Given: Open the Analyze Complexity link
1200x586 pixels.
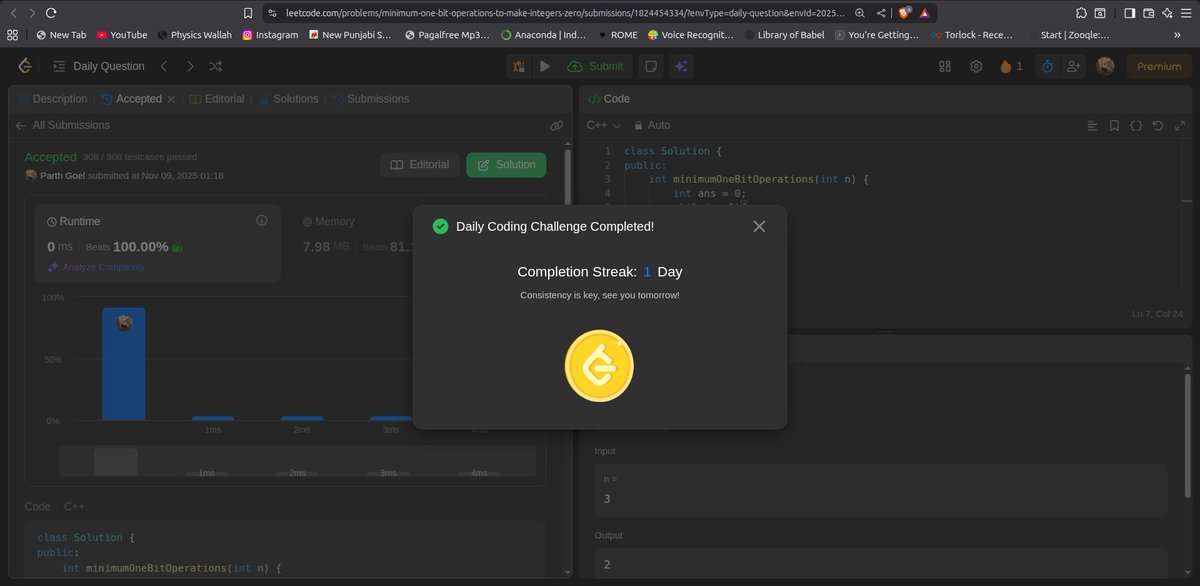Looking at the screenshot, I should 96,267.
